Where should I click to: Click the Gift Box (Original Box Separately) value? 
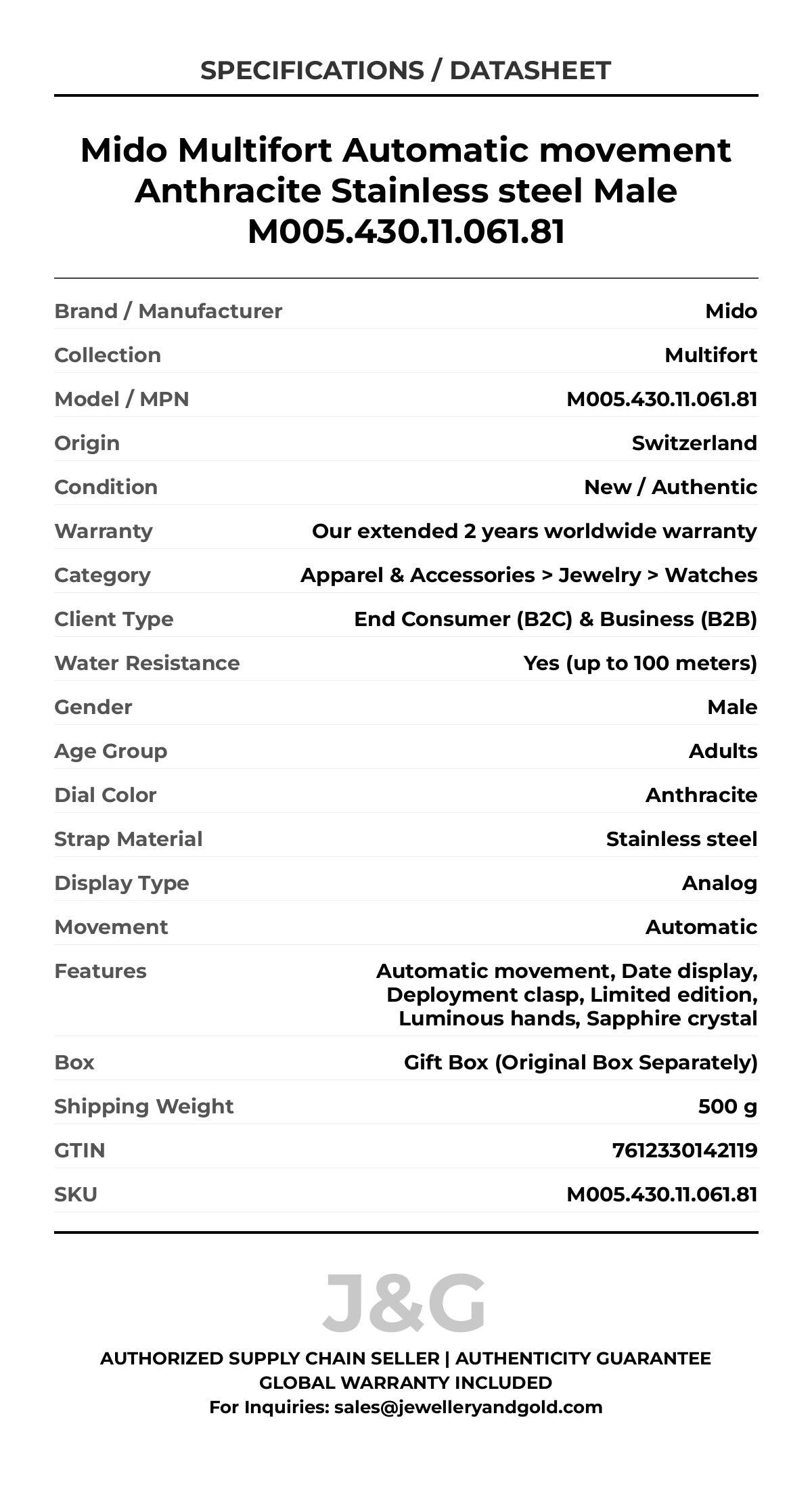coord(581,1063)
